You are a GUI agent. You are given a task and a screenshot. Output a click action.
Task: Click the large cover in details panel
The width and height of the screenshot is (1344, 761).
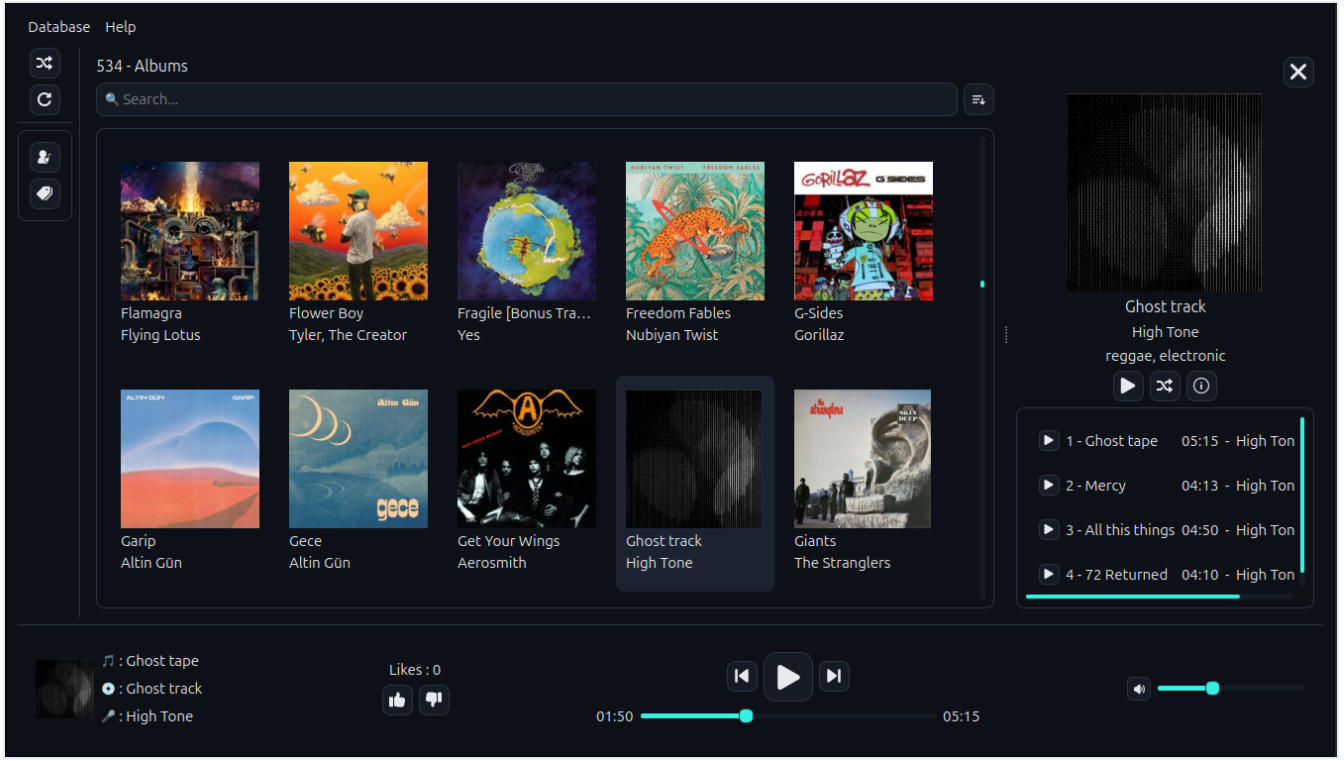[x=1164, y=192]
